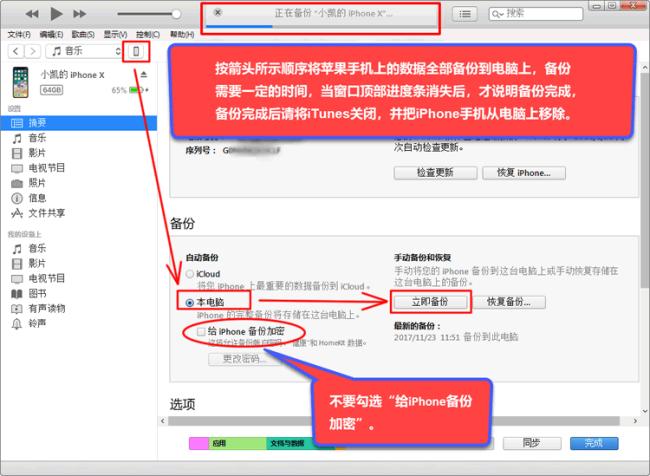650x476 pixels.
Task: Open the list view icon button
Action: point(465,14)
